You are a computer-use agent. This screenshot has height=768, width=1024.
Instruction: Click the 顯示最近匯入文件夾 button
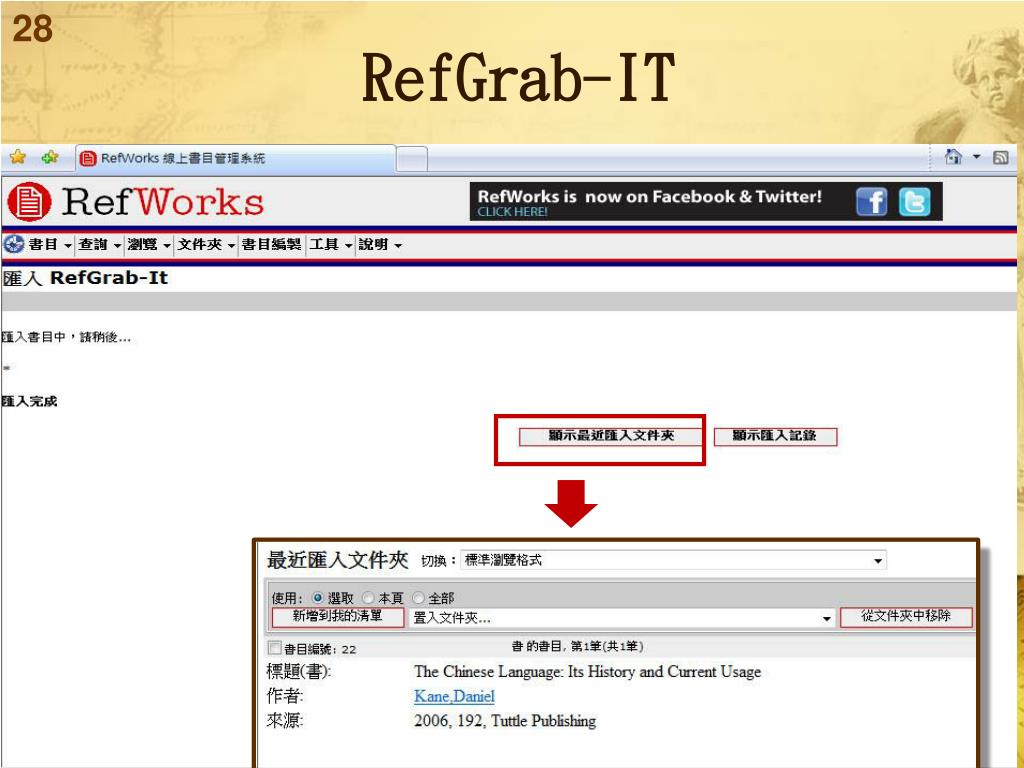[x=611, y=436]
